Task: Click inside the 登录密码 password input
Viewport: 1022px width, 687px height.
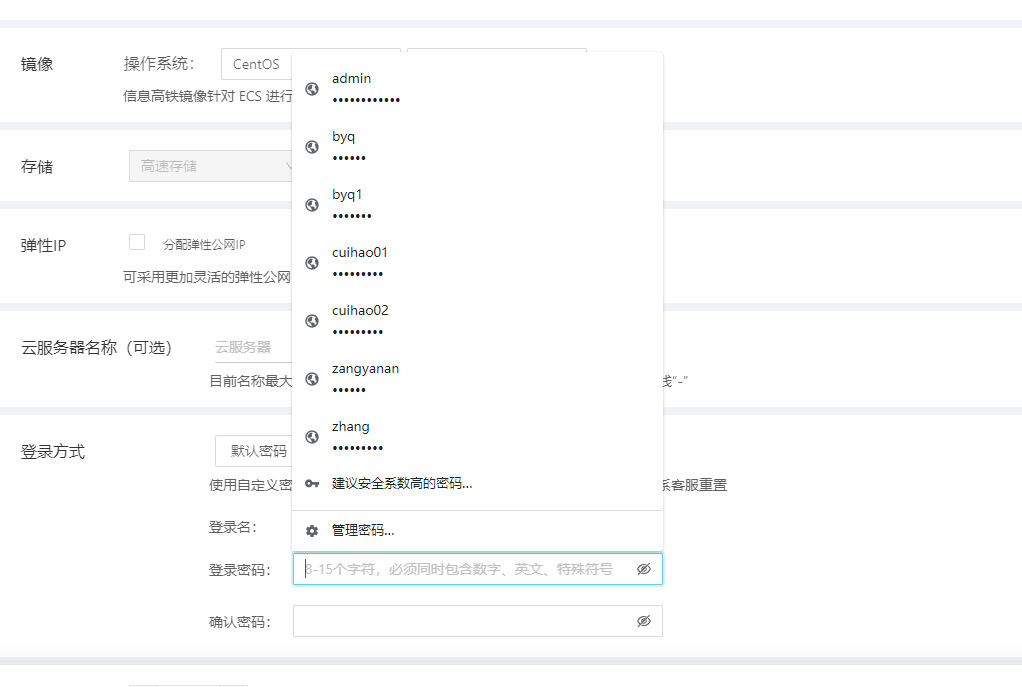Action: pos(450,568)
